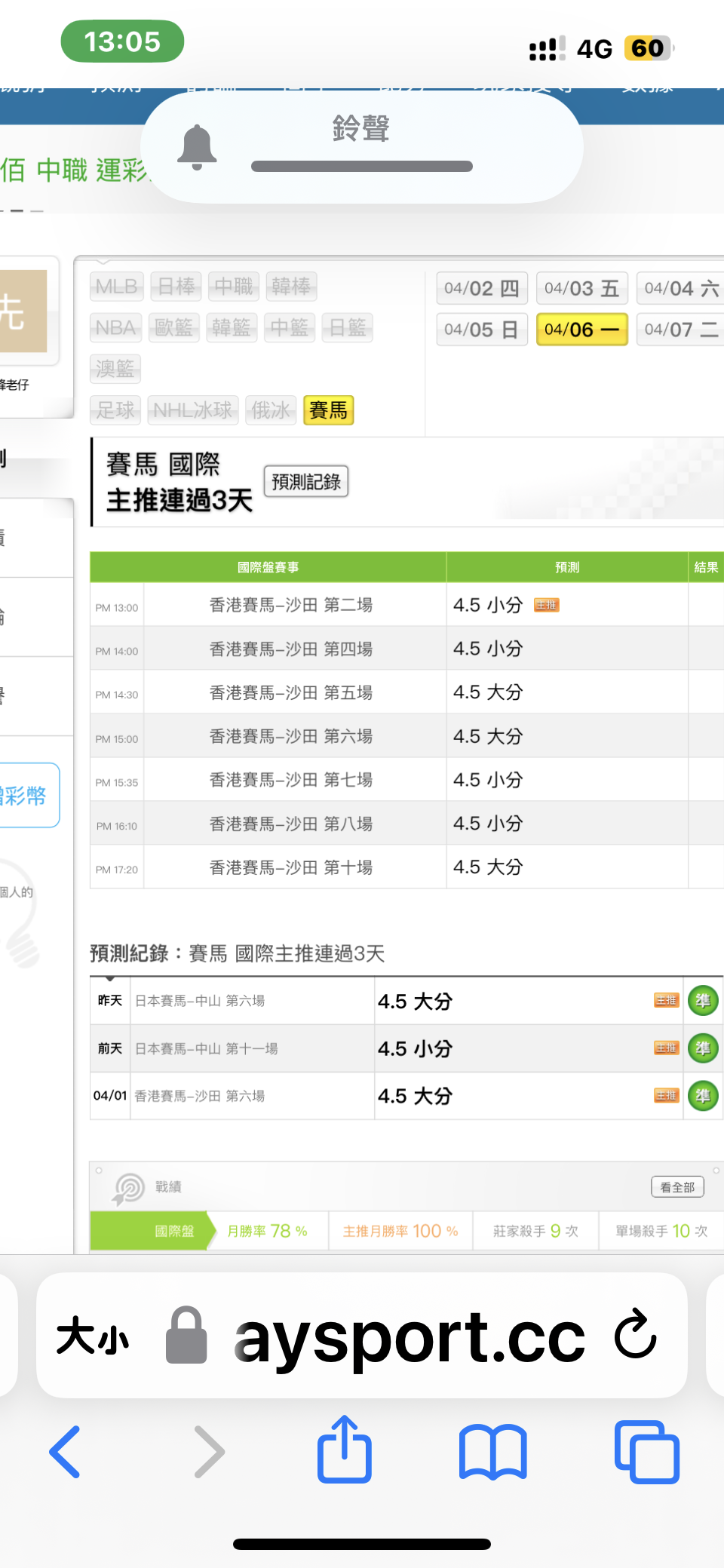Select the 04/05 日 date tab

click(x=481, y=330)
